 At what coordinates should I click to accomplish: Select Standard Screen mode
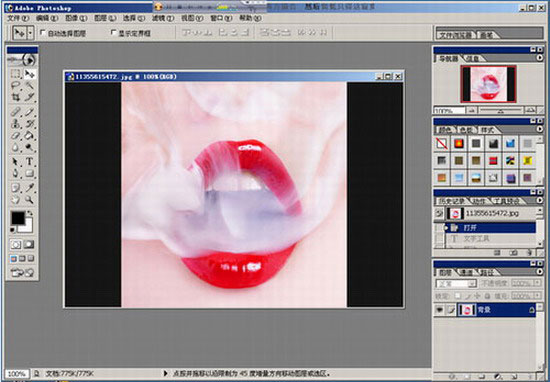13,259
